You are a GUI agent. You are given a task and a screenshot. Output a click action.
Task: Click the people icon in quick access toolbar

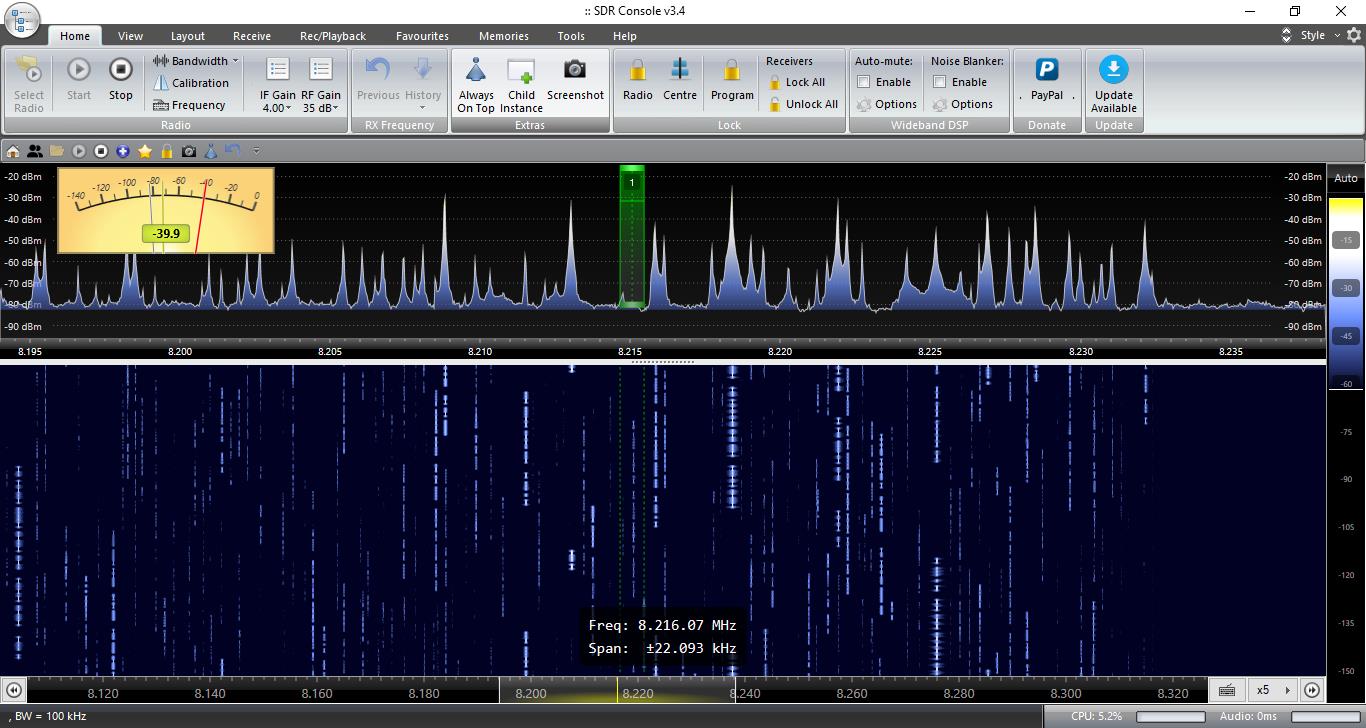[35, 151]
